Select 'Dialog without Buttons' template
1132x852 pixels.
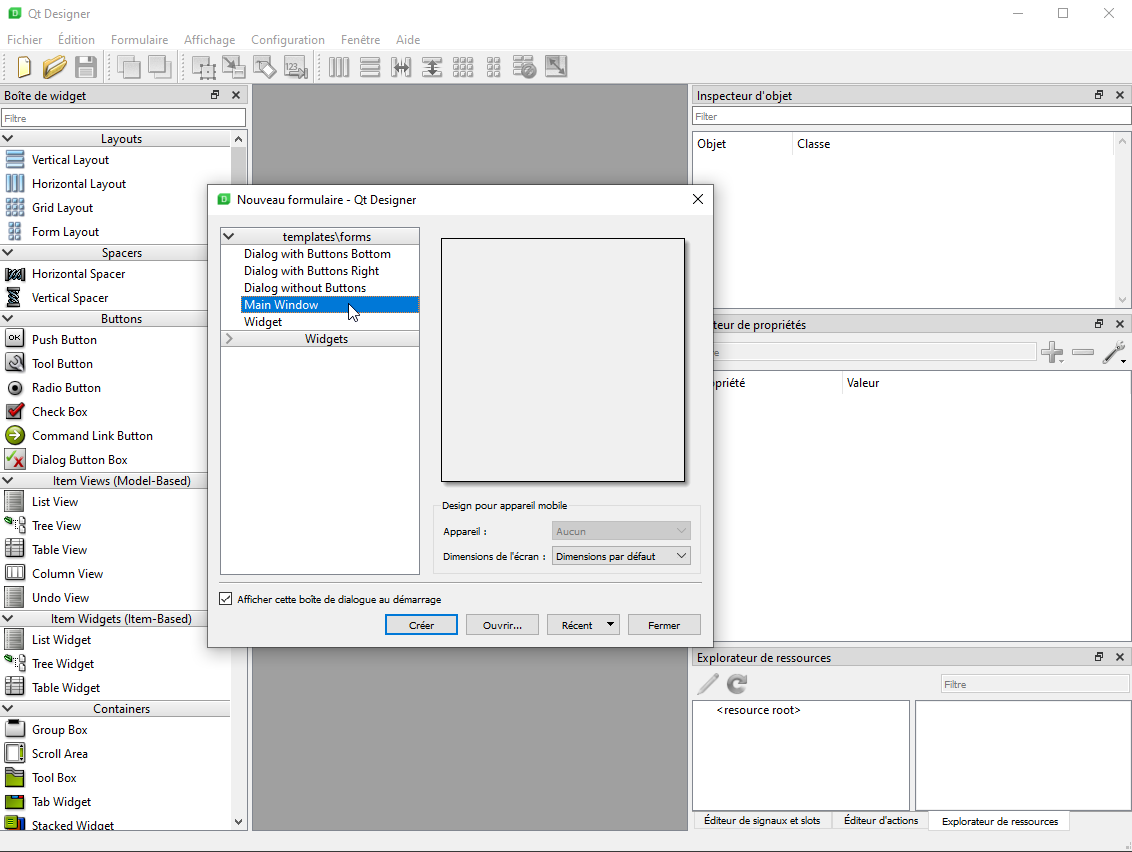click(305, 287)
